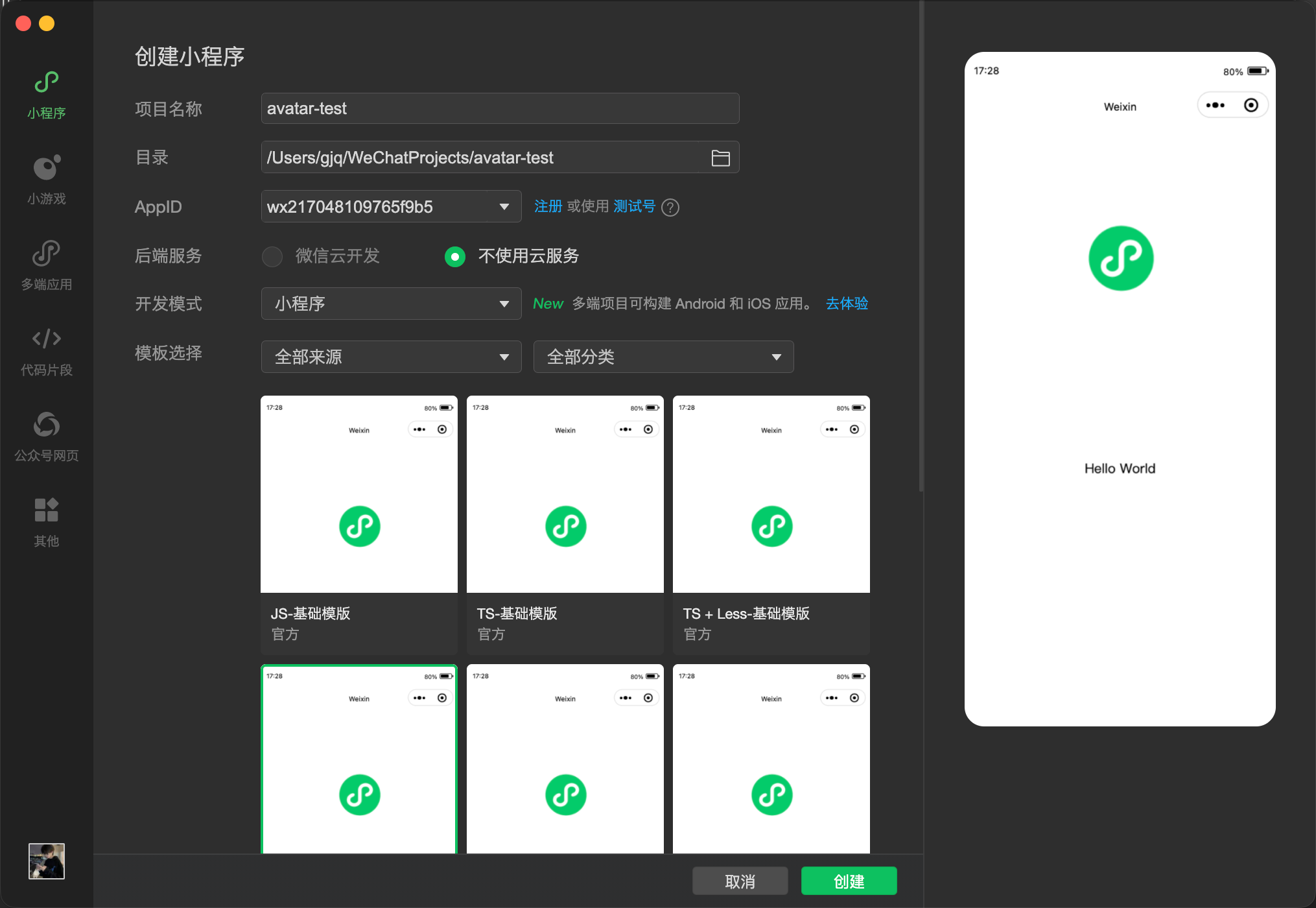This screenshot has width=1316, height=908.
Task: Expand the 全部来源 template source dropdown
Action: (391, 357)
